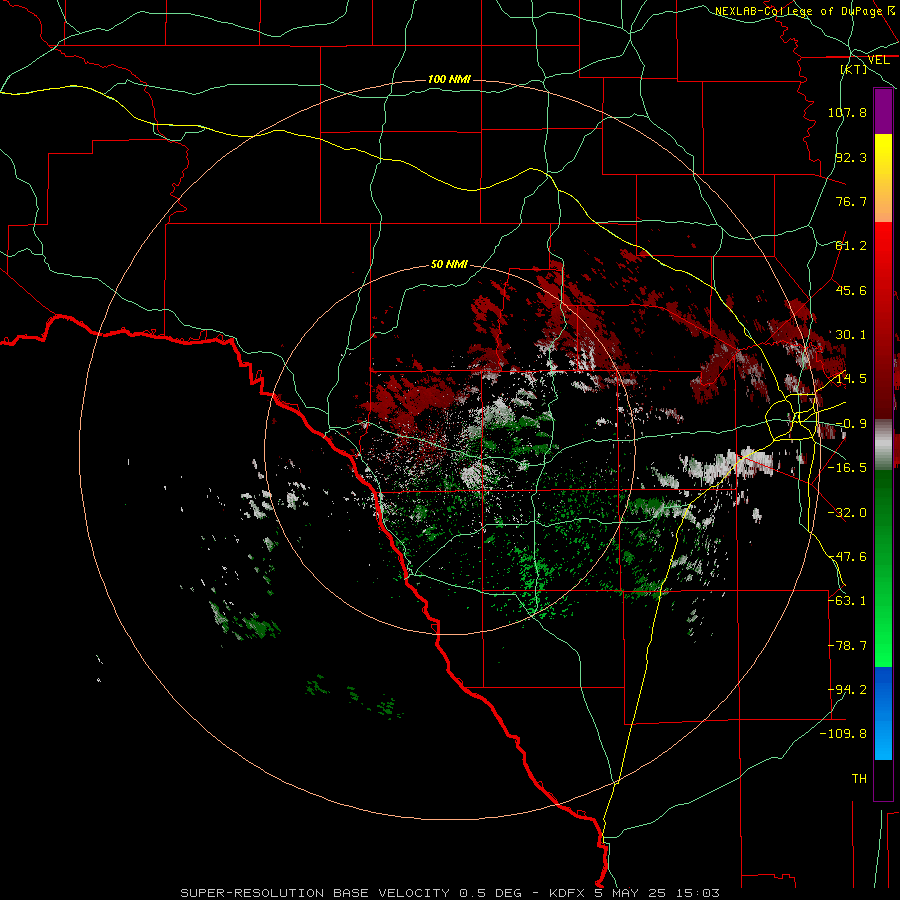
Task: Click the gray near-zero segment of the color bar
Action: pos(883,443)
